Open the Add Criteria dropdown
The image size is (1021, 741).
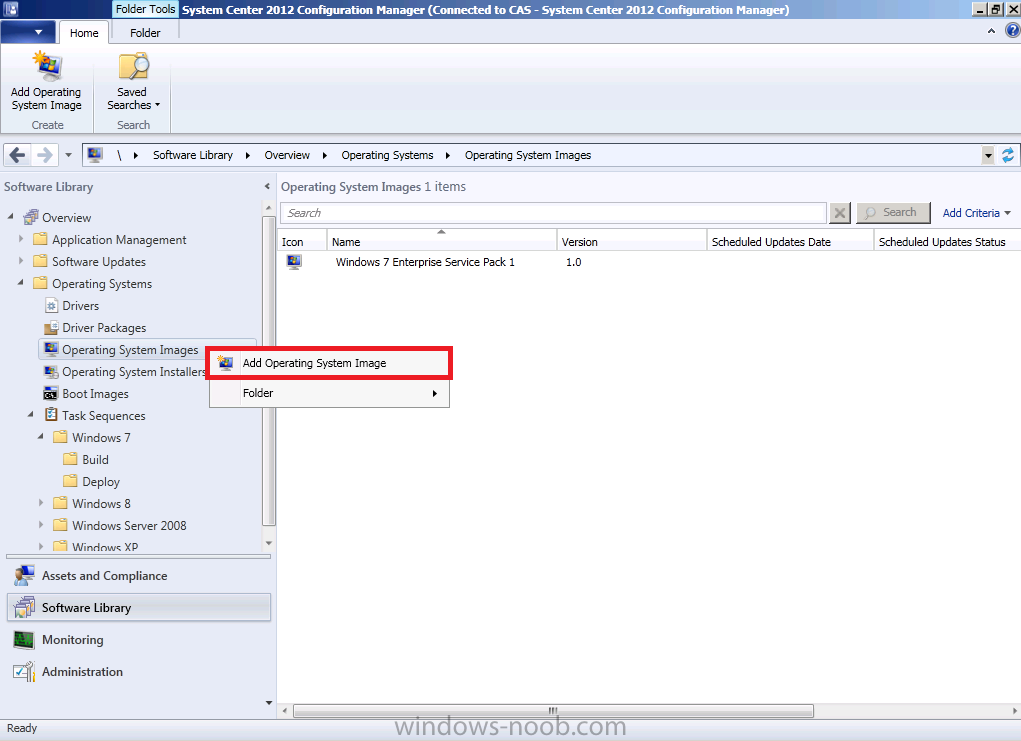click(977, 213)
